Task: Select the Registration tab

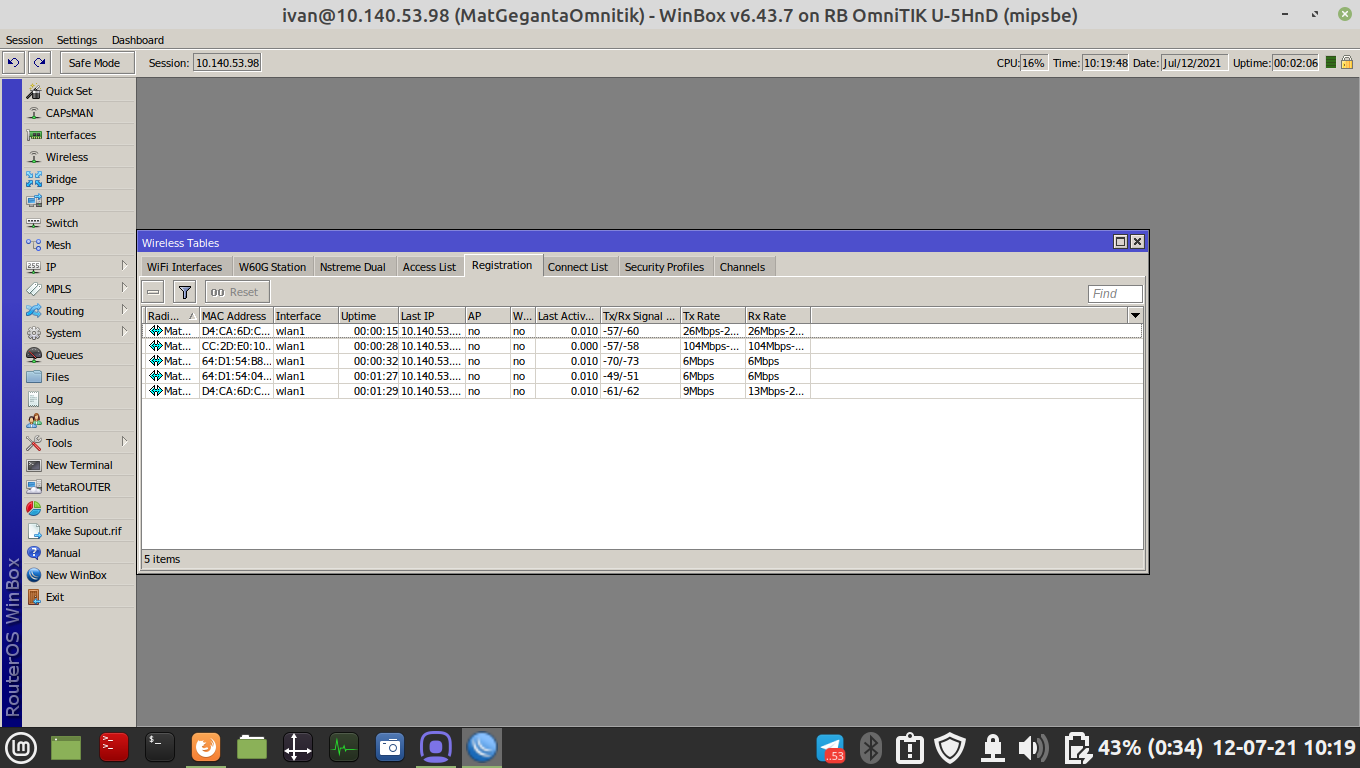Action: pos(502,265)
